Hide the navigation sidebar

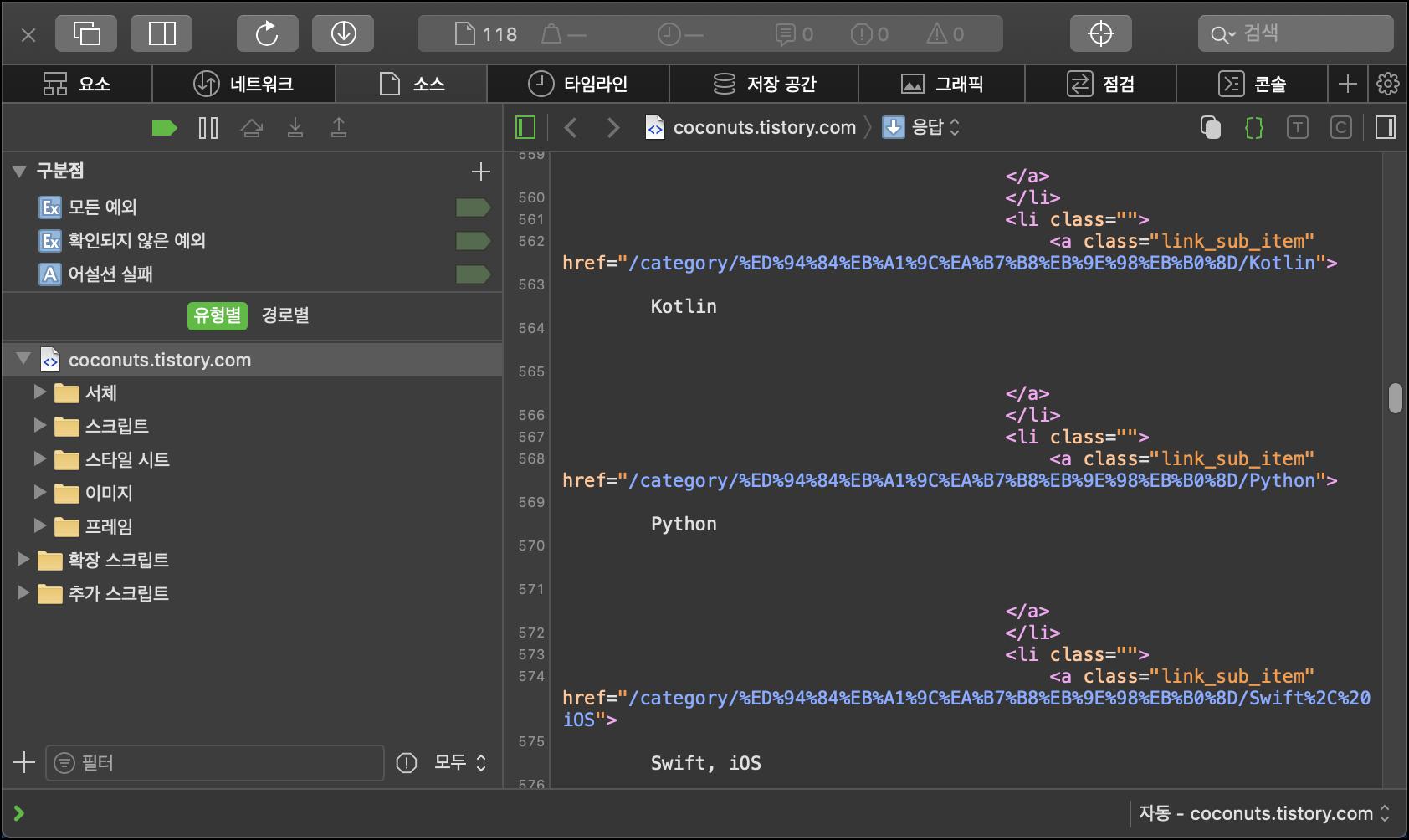[x=525, y=127]
